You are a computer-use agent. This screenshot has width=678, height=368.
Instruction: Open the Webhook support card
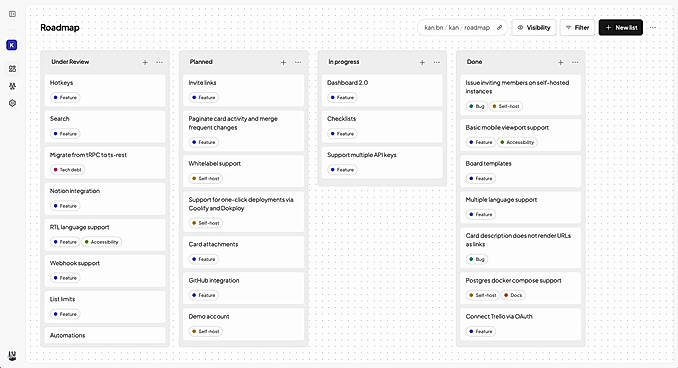click(105, 271)
